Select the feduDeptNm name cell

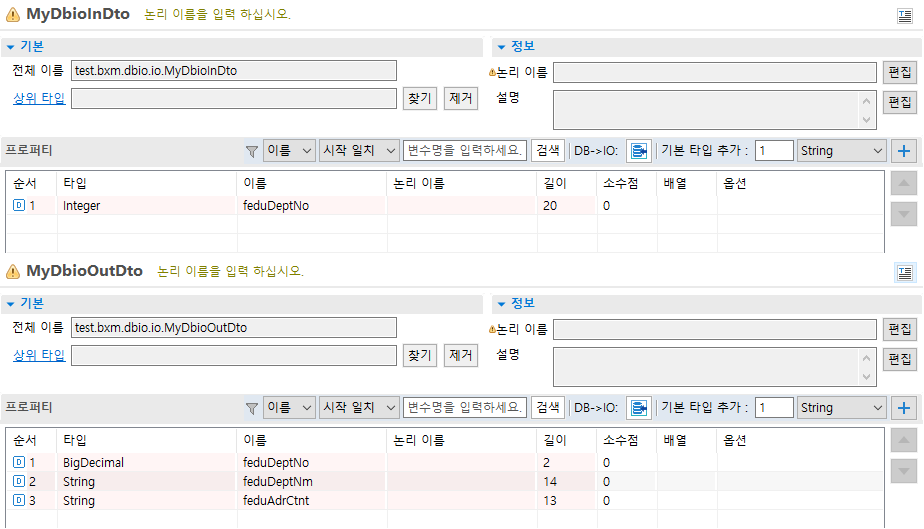(x=312, y=481)
